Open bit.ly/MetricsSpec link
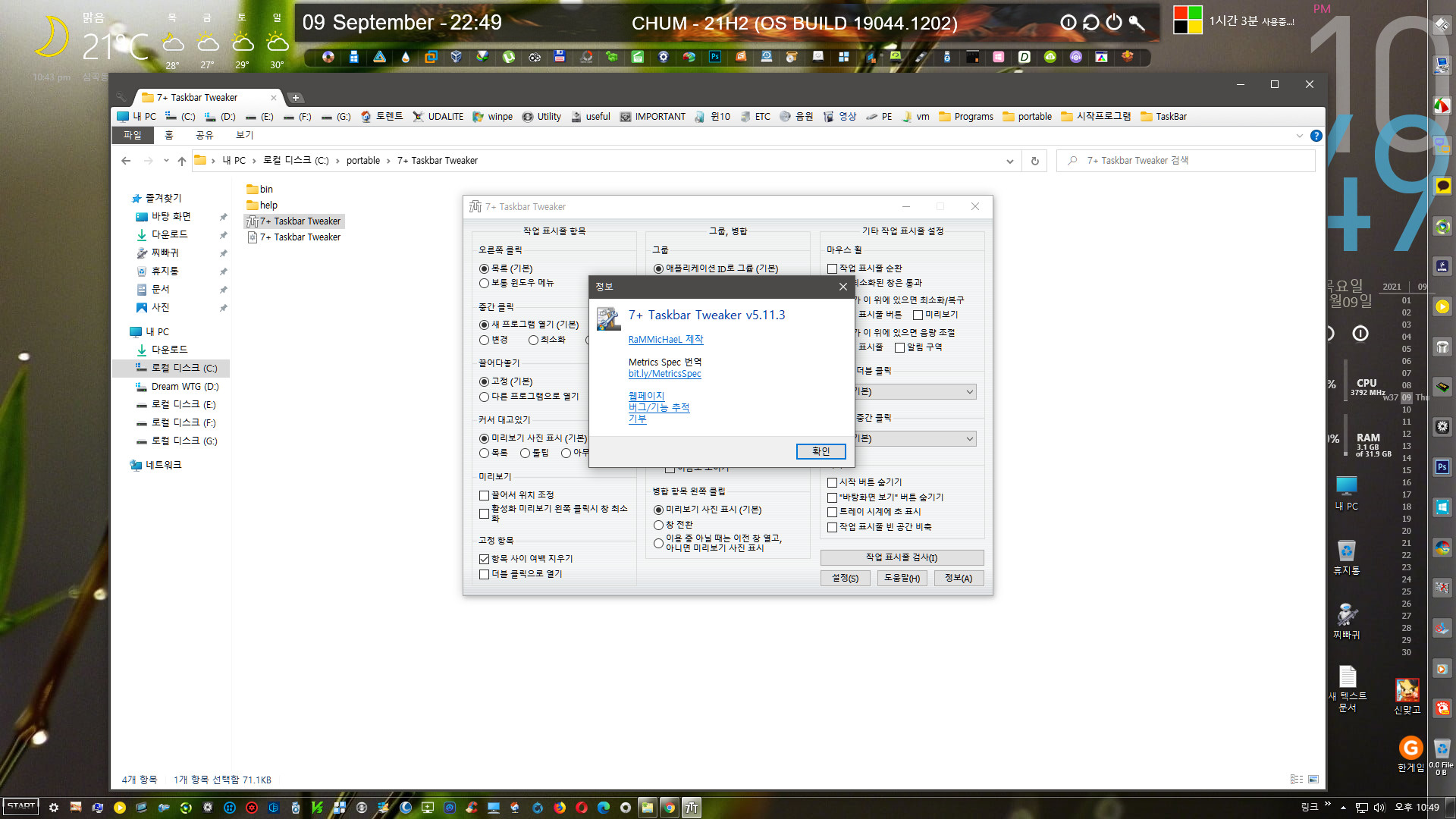 665,374
